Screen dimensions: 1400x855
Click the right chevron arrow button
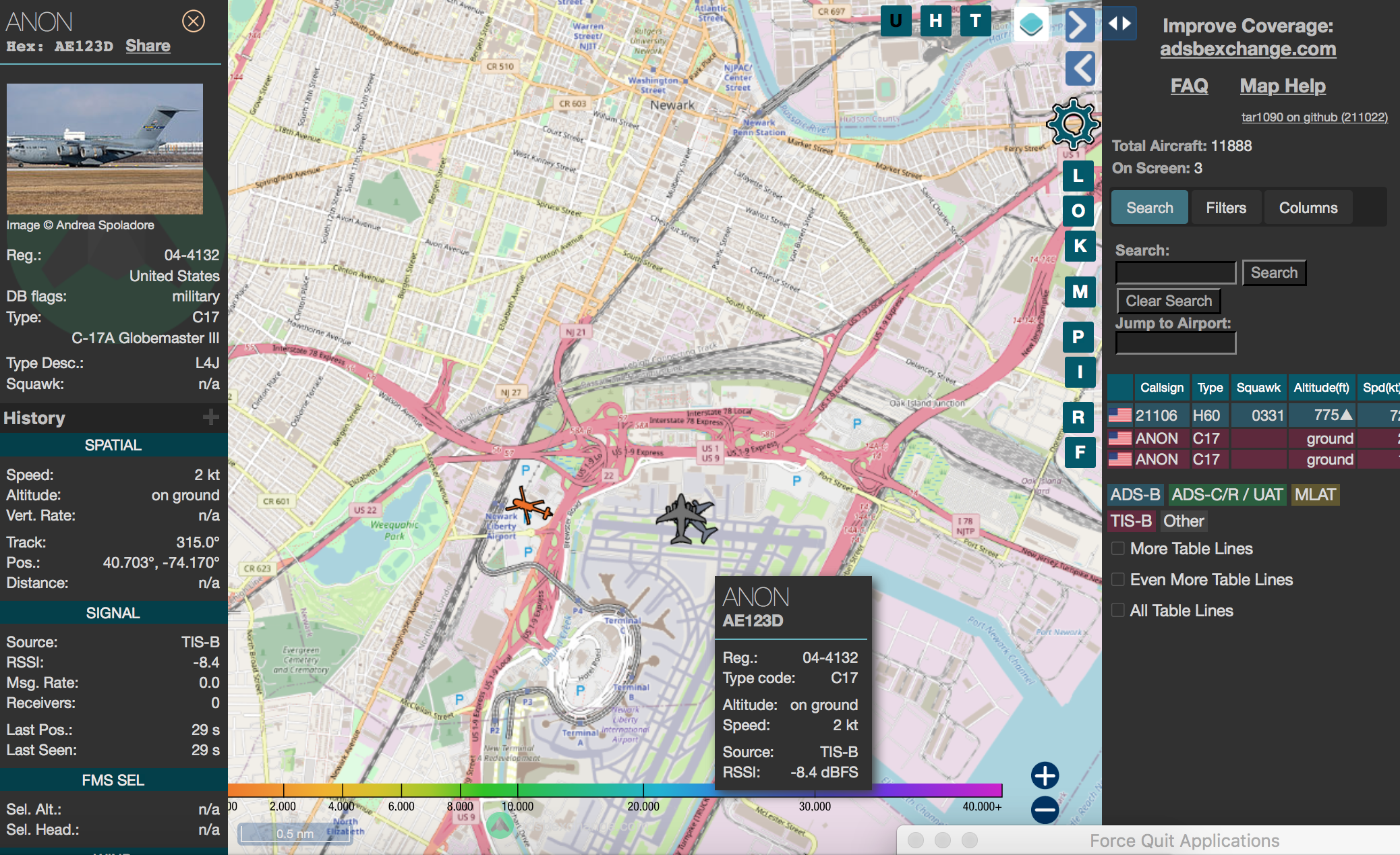click(x=1080, y=26)
